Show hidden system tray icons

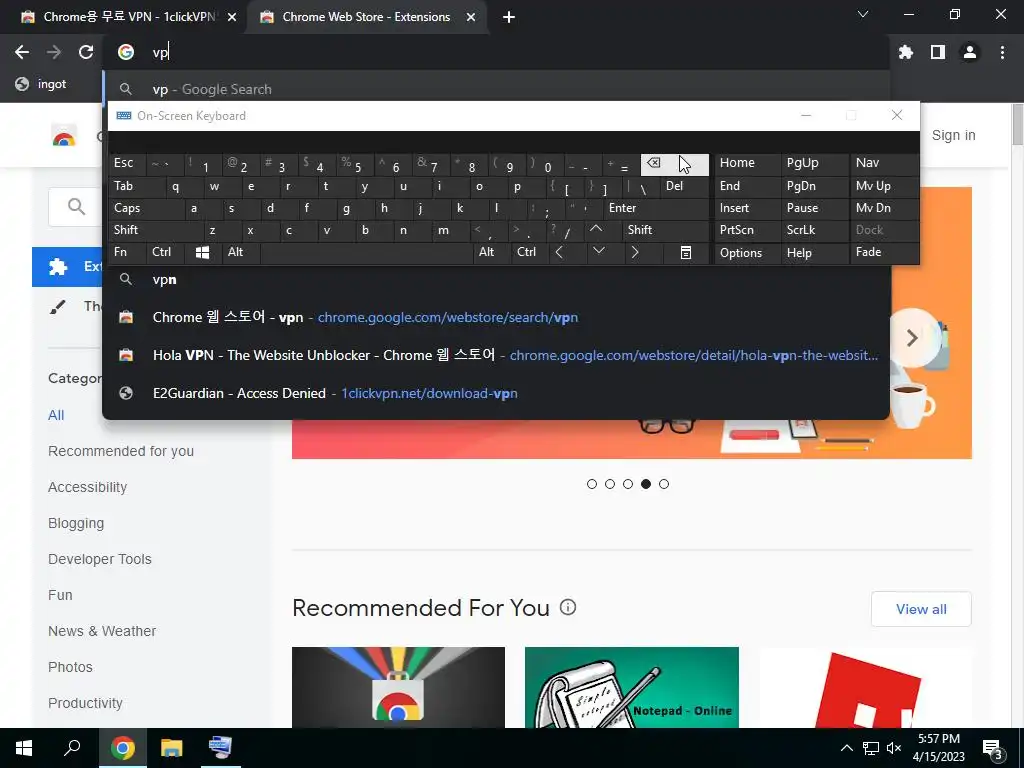846,748
